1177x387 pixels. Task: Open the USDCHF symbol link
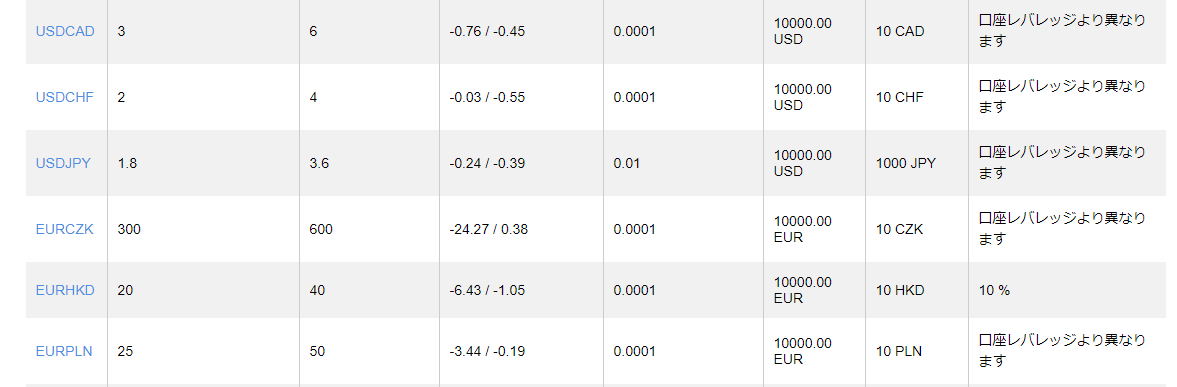coord(65,98)
